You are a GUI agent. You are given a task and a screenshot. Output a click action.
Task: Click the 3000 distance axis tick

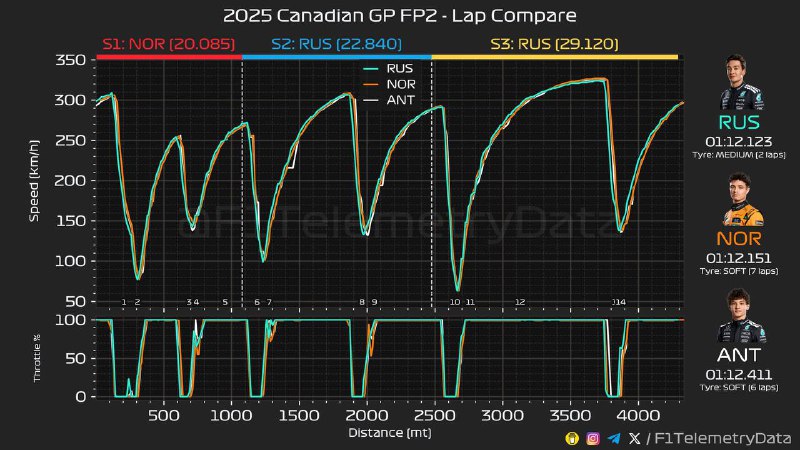503,415
